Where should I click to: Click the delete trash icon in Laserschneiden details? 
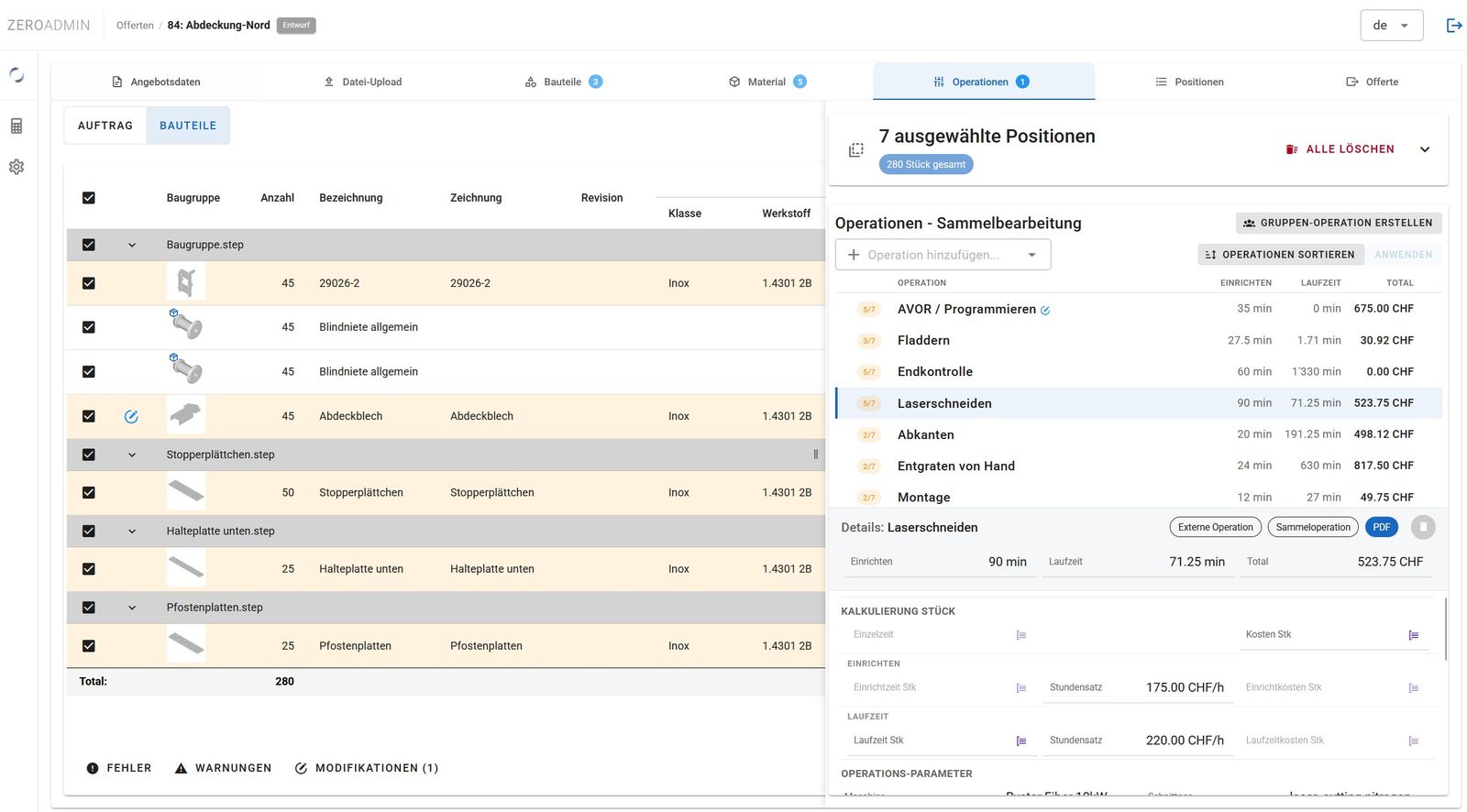coord(1423,527)
